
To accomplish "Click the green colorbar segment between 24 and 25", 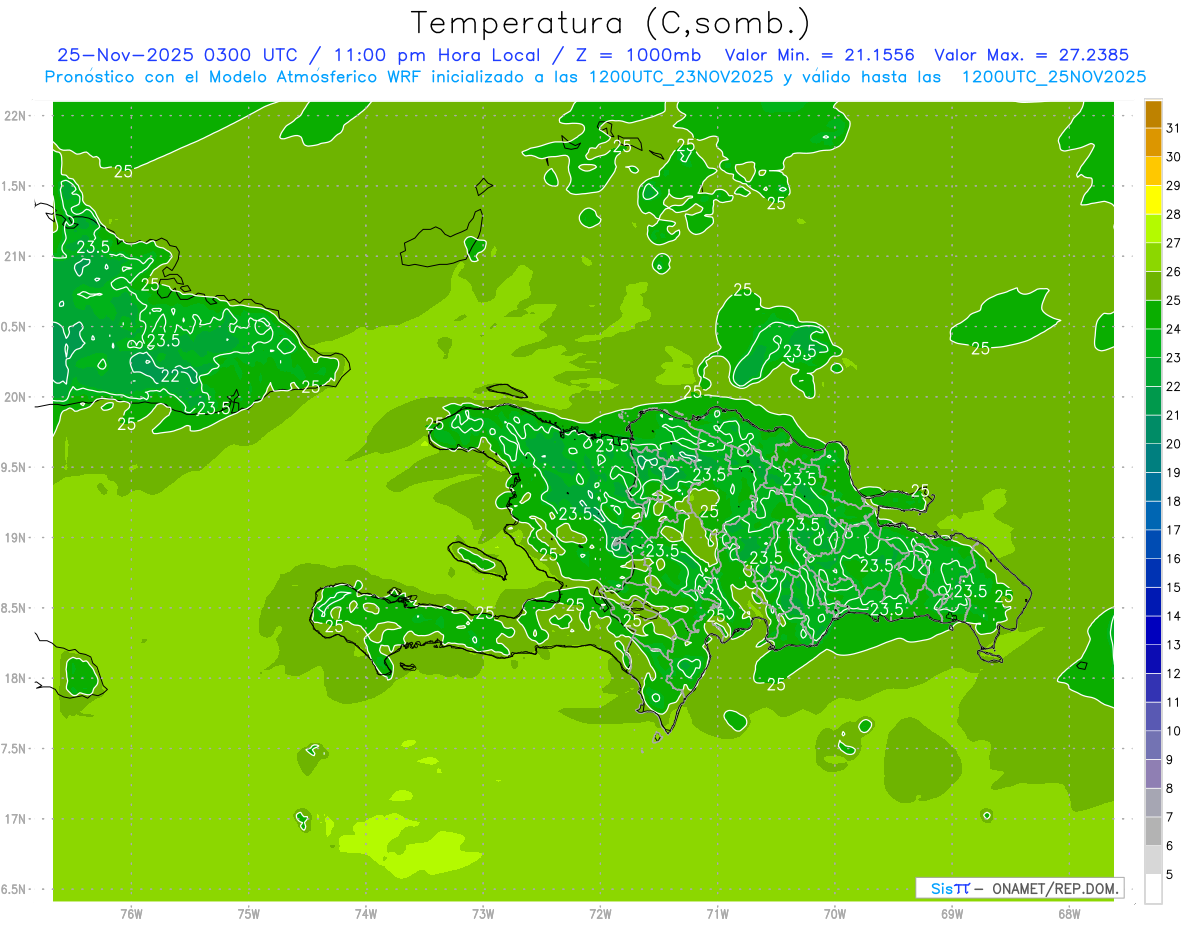I will tap(1153, 315).
